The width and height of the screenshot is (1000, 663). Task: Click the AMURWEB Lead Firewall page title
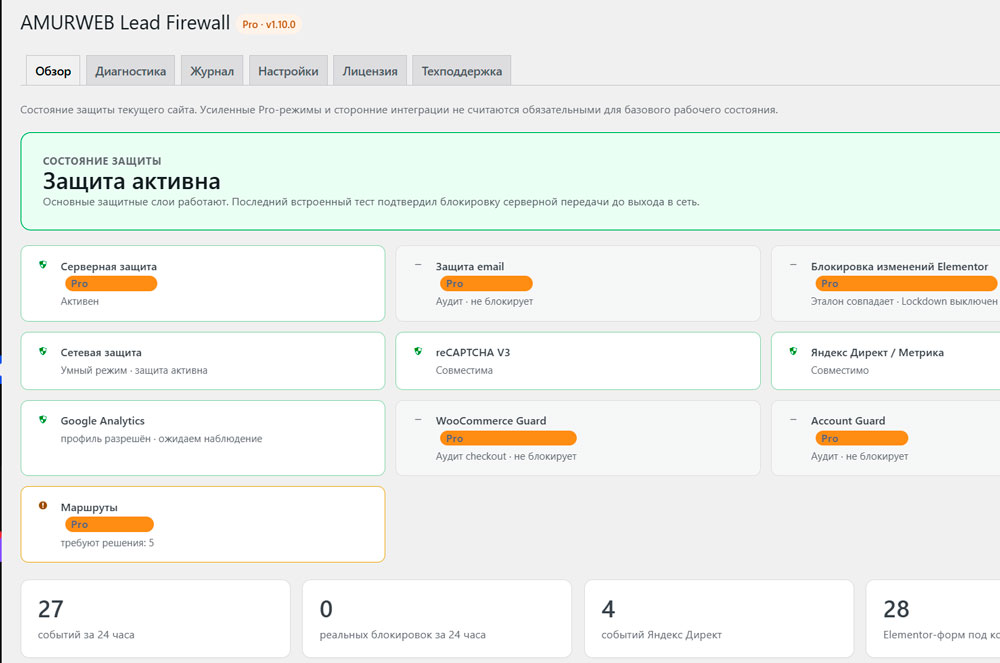(x=125, y=23)
